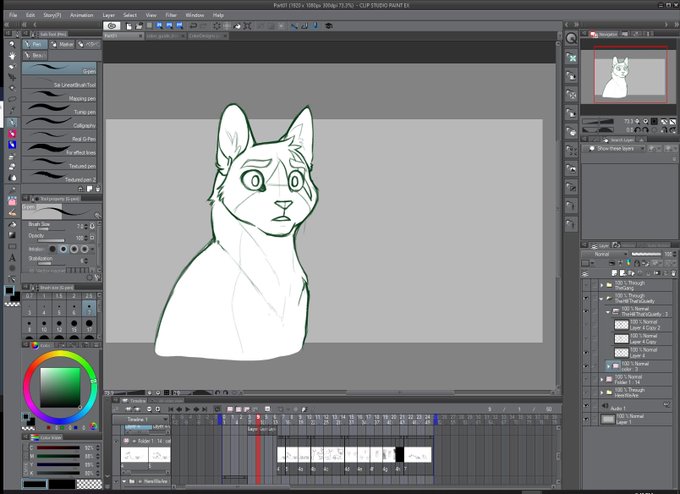This screenshot has width=680, height=494.
Task: Delete layer with the trash icon
Action: coord(673,273)
